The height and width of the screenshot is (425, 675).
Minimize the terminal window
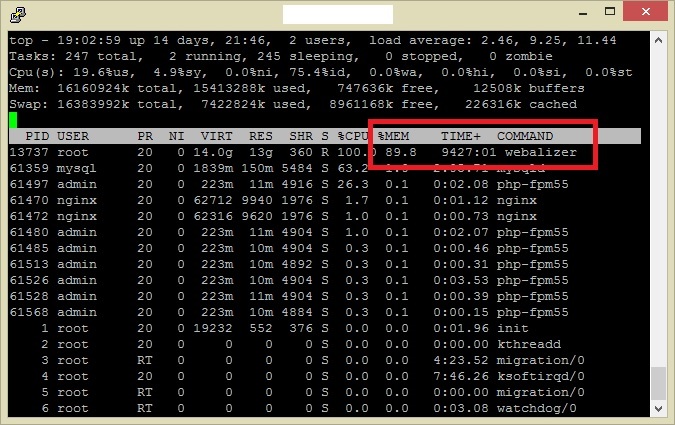coord(583,13)
